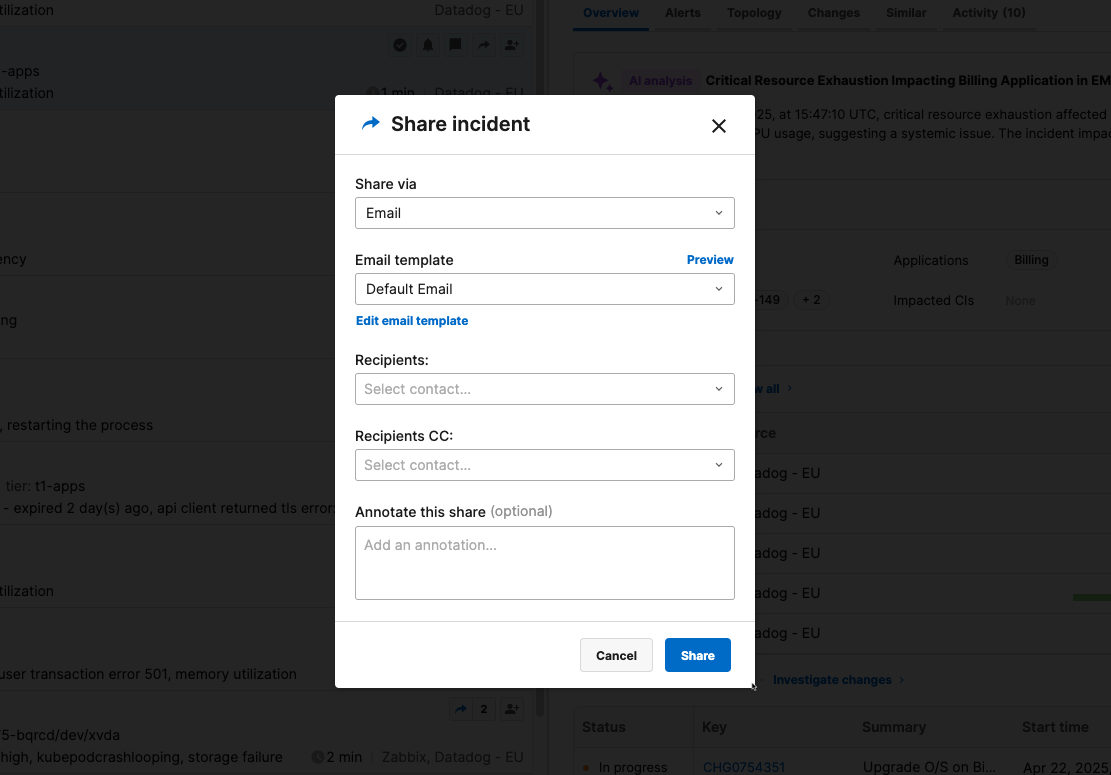
Task: Click the bell snooze icon in incident row
Action: coord(428,45)
